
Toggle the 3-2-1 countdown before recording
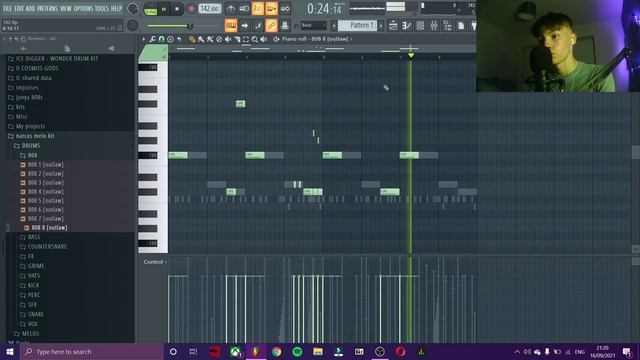[x=258, y=9]
